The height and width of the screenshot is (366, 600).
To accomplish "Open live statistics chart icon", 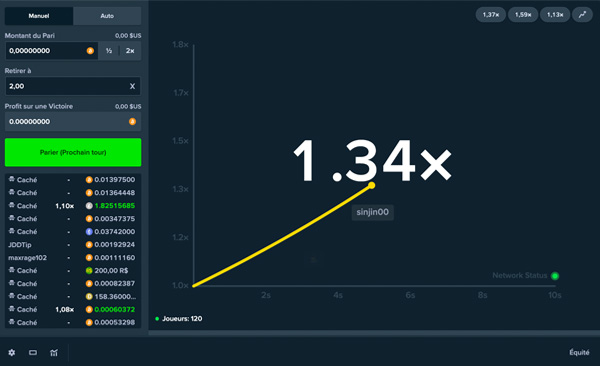I will pos(54,353).
